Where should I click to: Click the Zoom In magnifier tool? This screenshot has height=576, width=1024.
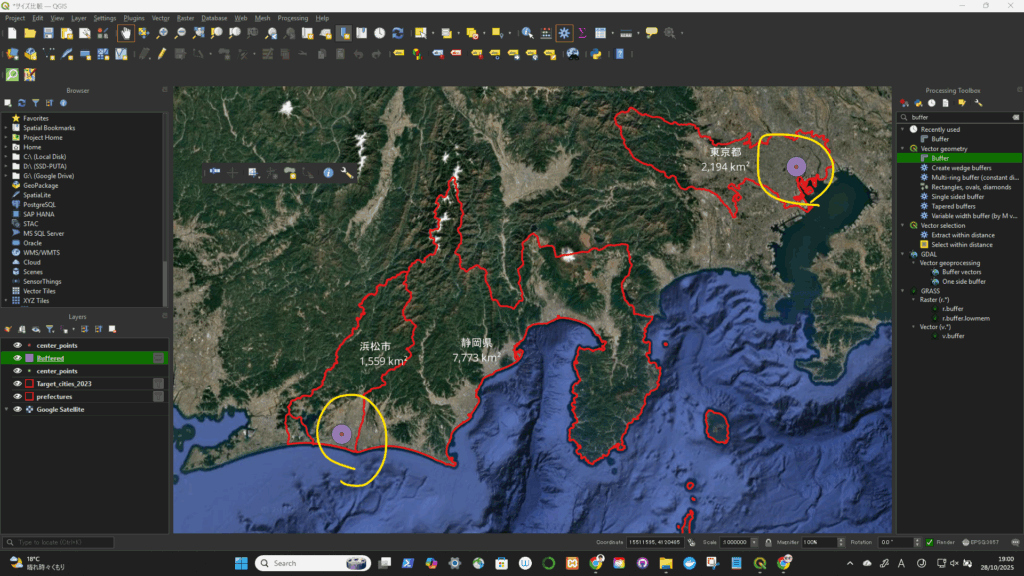(x=162, y=33)
